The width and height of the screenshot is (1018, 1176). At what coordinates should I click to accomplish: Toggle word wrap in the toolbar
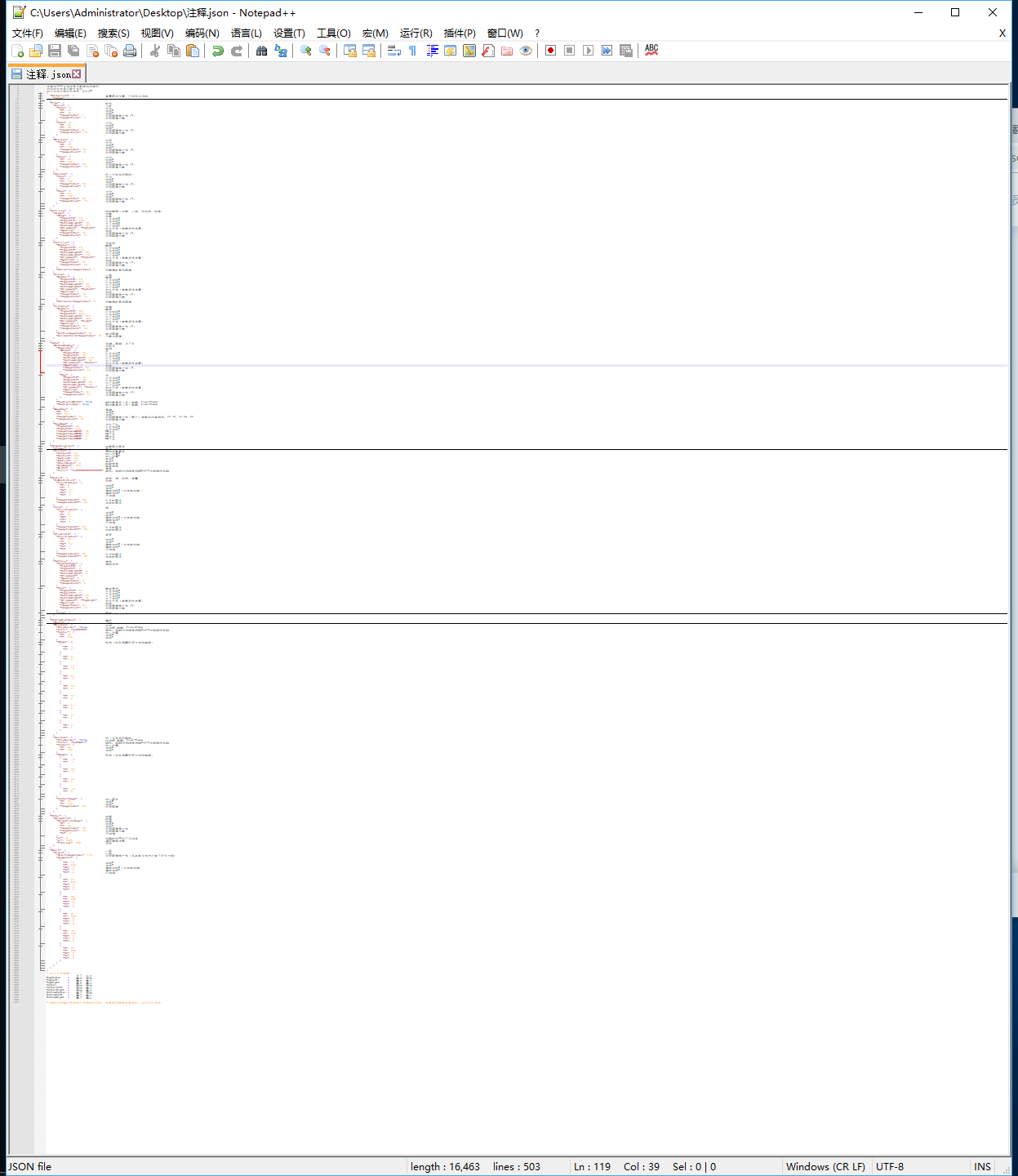tap(394, 51)
